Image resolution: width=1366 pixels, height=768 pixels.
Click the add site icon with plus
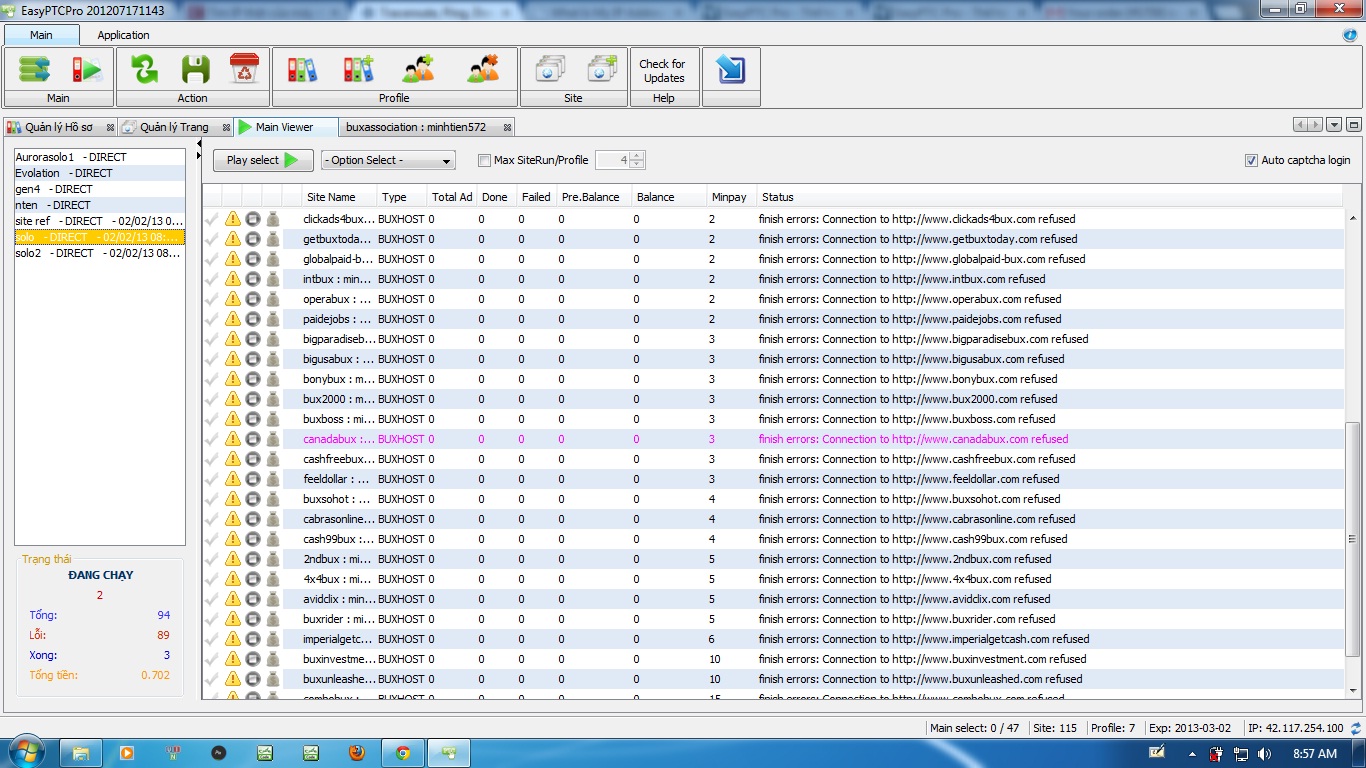tap(602, 69)
